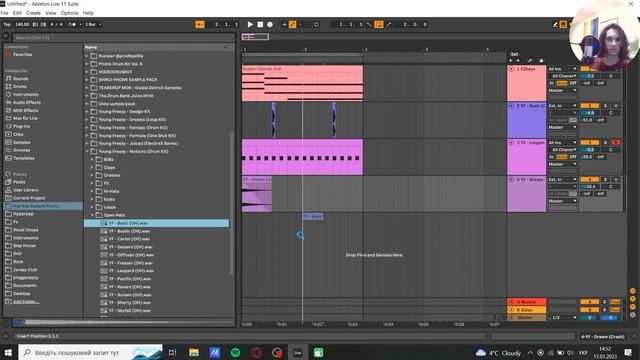The image size is (640, 360).
Task: Solo the 4 YF - Dream track
Action: click(x=605, y=180)
